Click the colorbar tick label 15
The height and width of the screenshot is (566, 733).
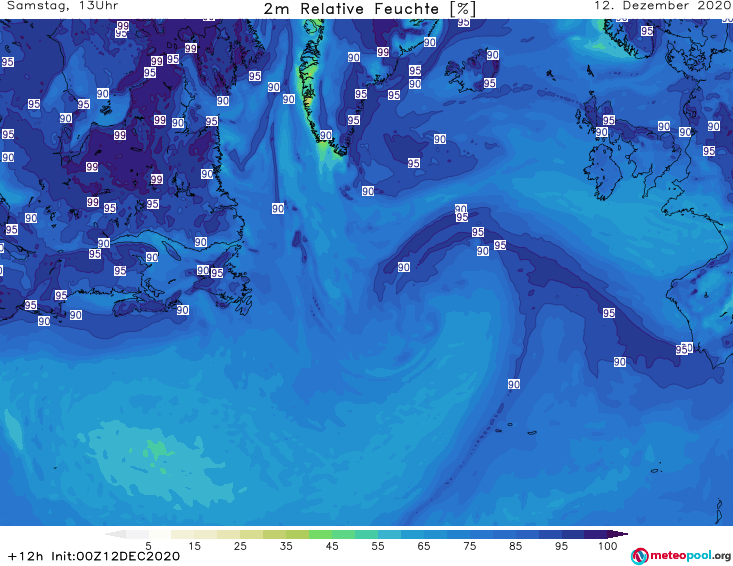[x=194, y=546]
